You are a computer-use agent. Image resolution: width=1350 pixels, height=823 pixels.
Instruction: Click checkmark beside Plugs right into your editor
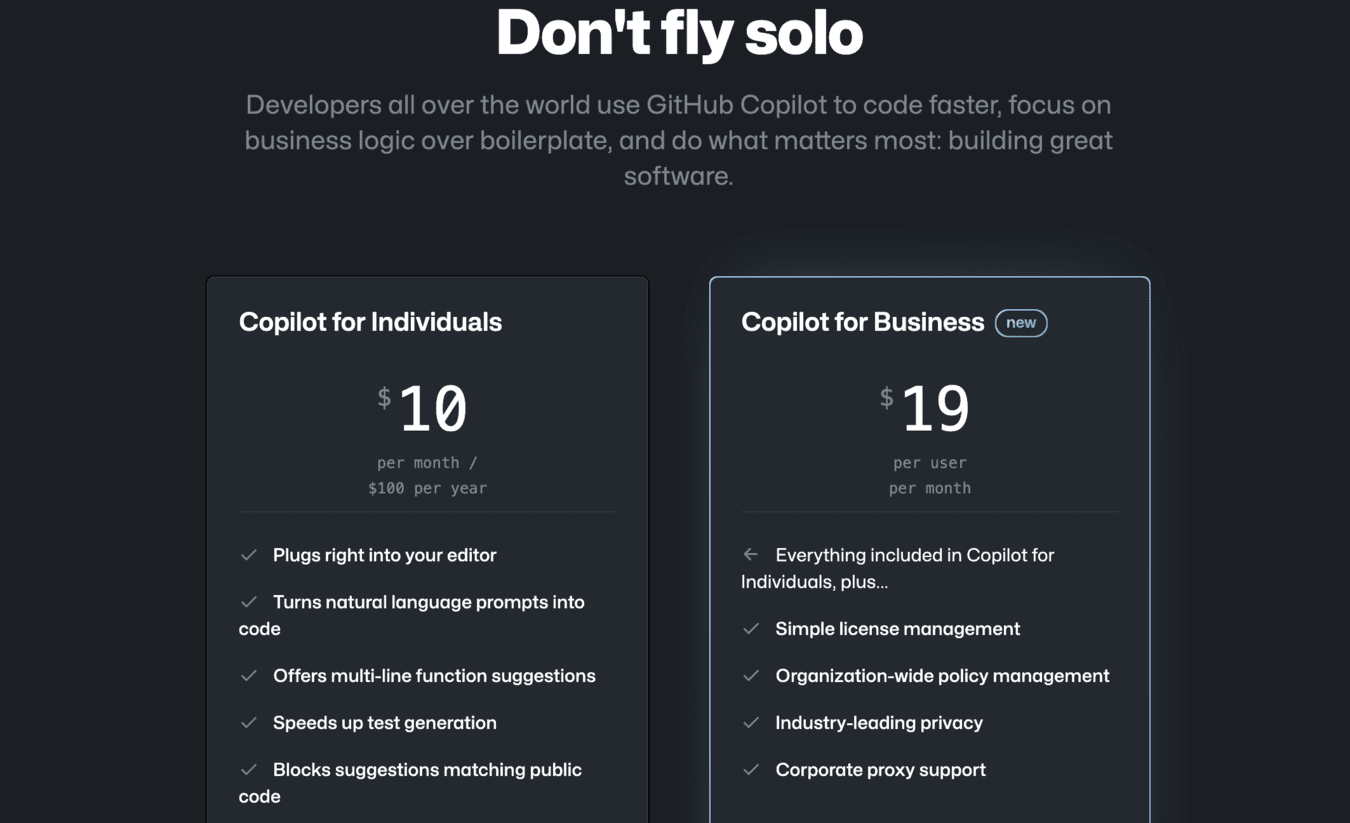point(249,555)
